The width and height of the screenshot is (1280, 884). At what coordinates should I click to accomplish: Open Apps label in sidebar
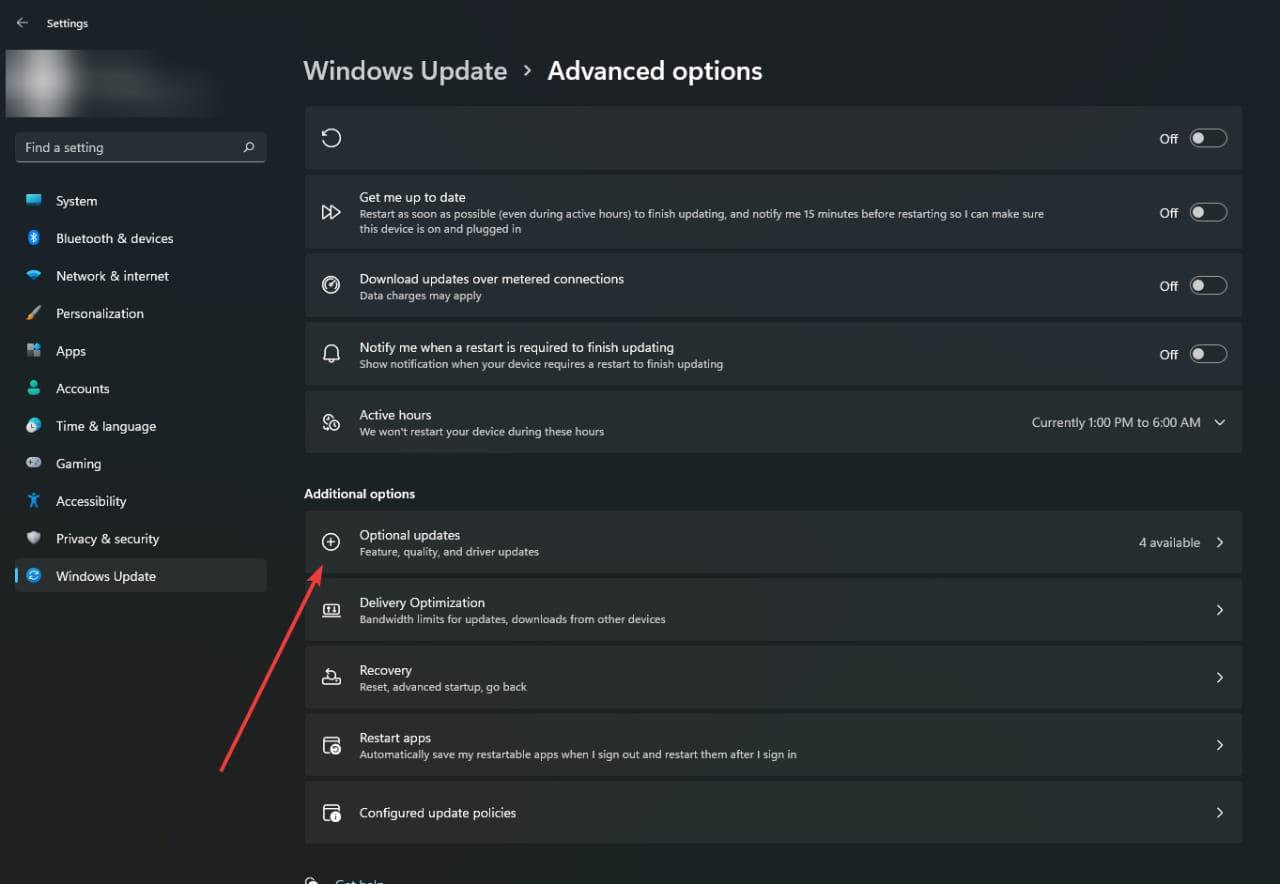click(71, 351)
